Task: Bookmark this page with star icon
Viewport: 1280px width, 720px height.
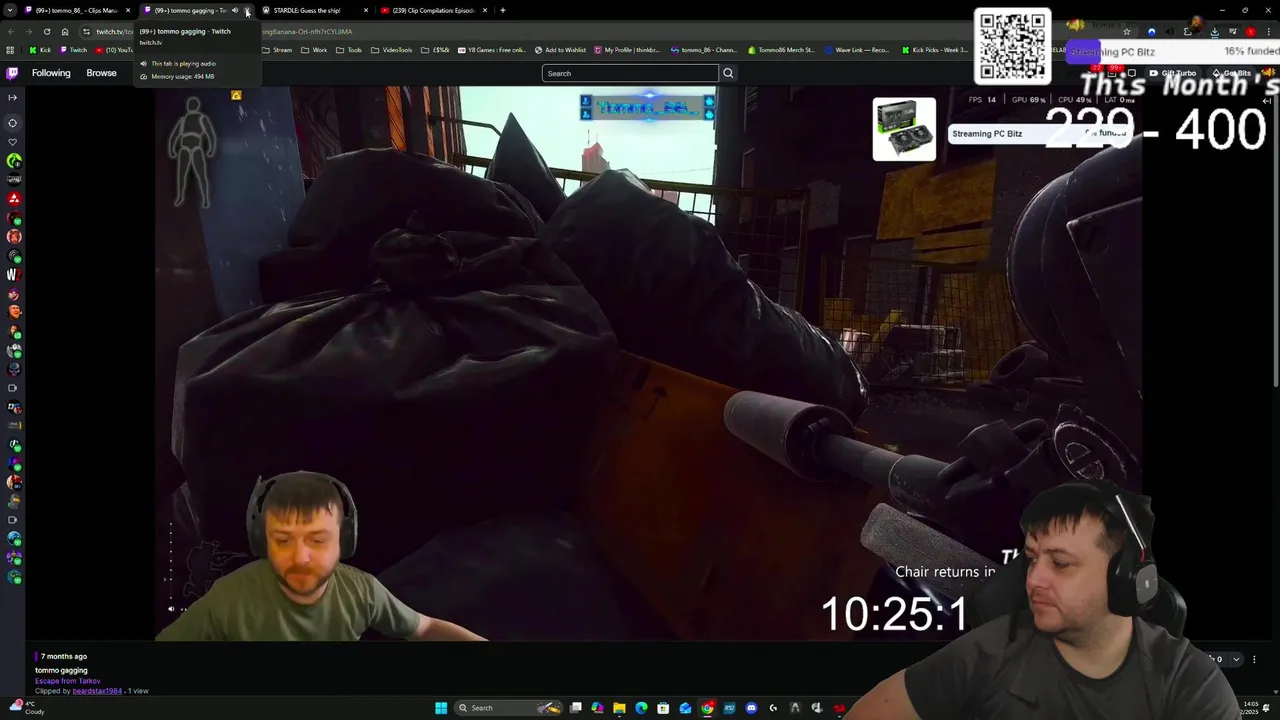Action: pos(1127,31)
